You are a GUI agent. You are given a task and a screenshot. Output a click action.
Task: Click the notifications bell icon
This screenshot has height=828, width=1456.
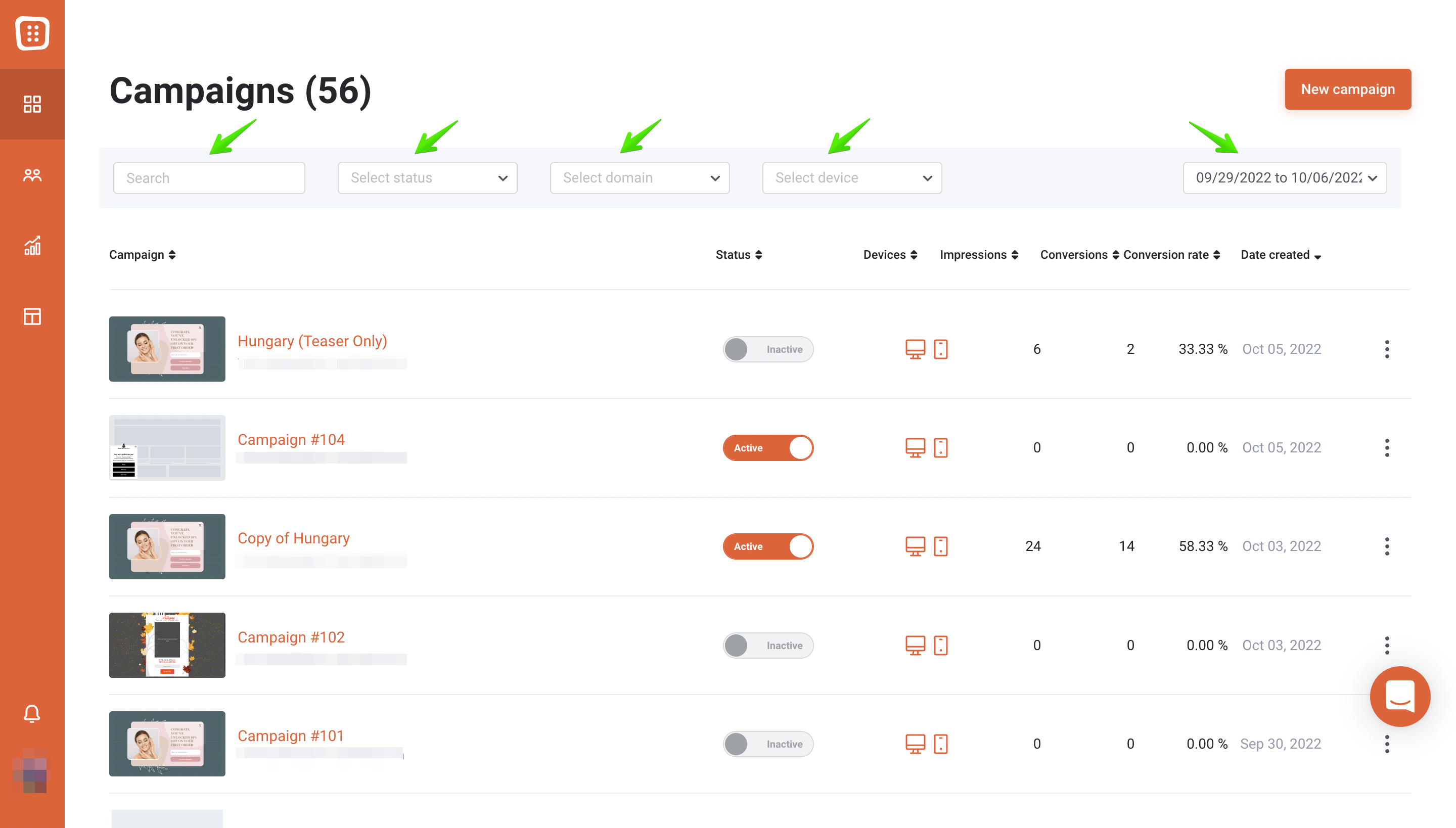[32, 713]
